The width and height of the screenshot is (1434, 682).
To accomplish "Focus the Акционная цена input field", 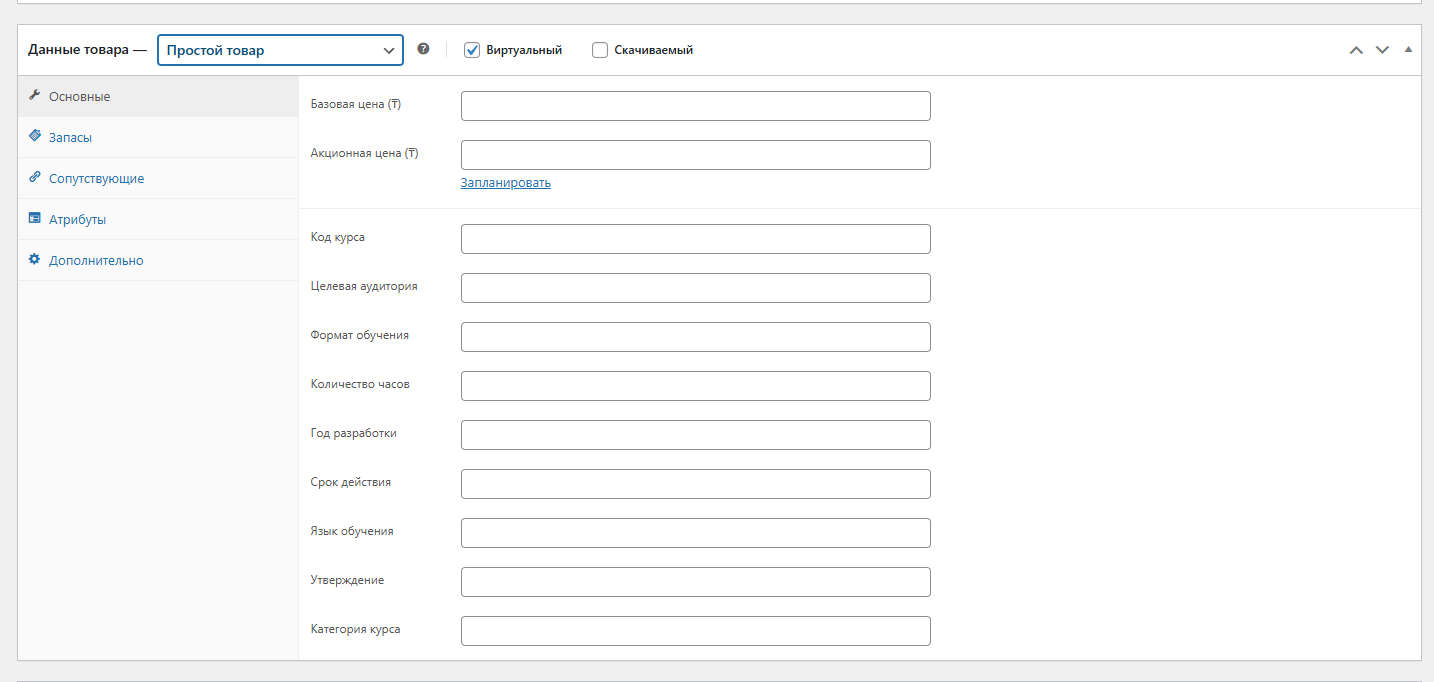I will point(695,155).
